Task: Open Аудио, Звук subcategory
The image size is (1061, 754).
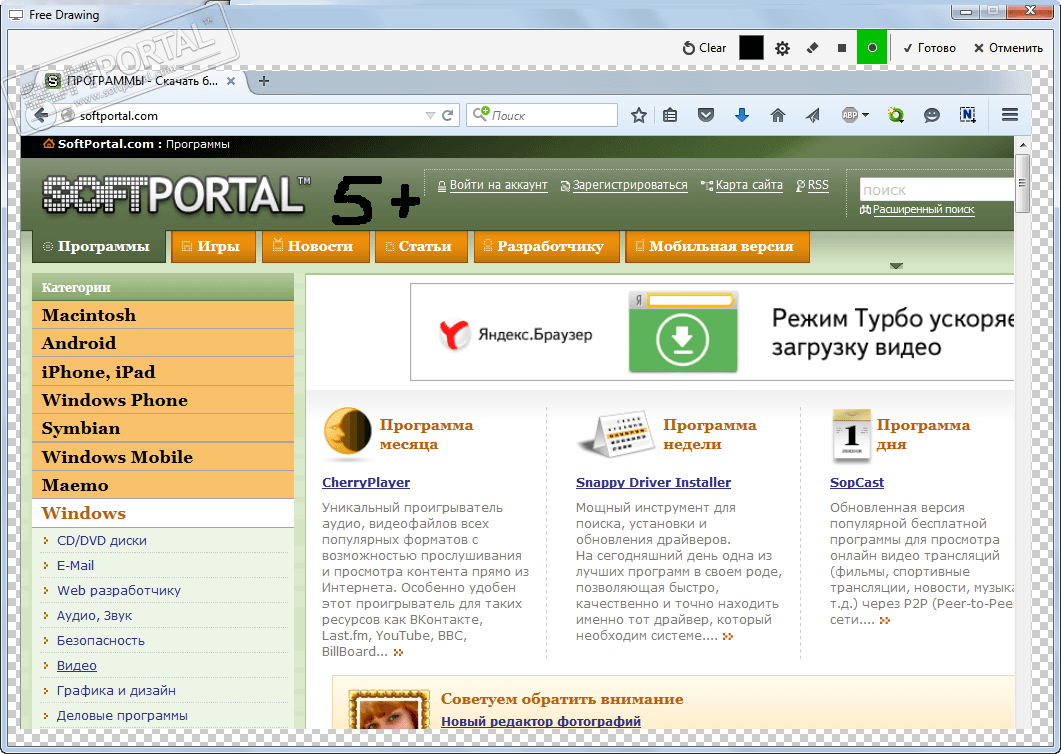Action: tap(94, 616)
